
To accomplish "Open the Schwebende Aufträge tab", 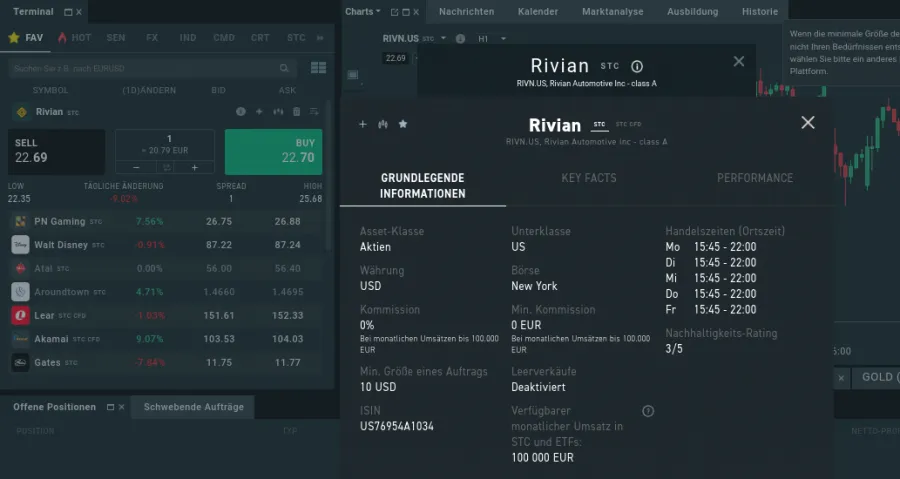I will point(193,407).
